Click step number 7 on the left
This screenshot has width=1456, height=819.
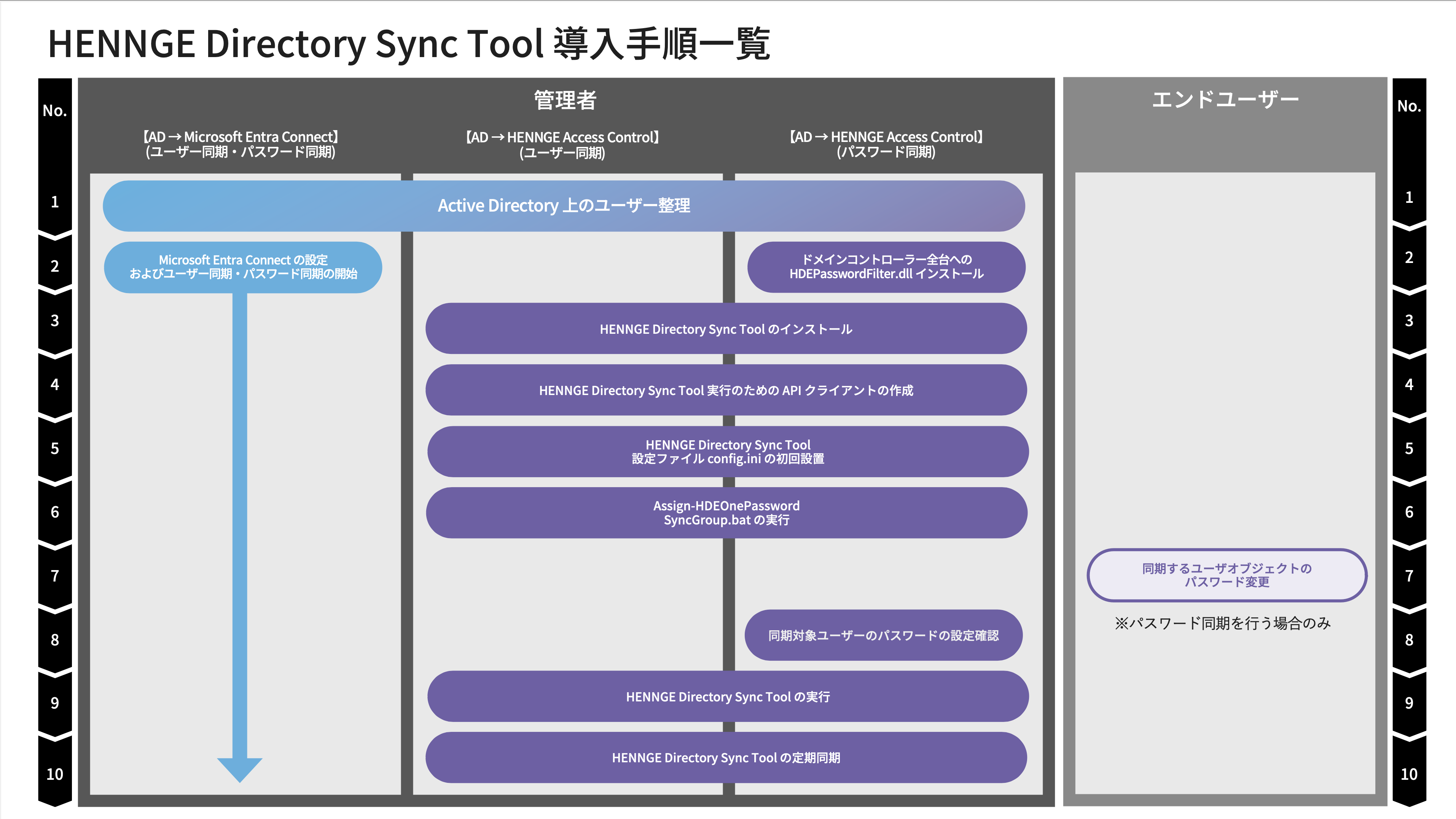(55, 576)
